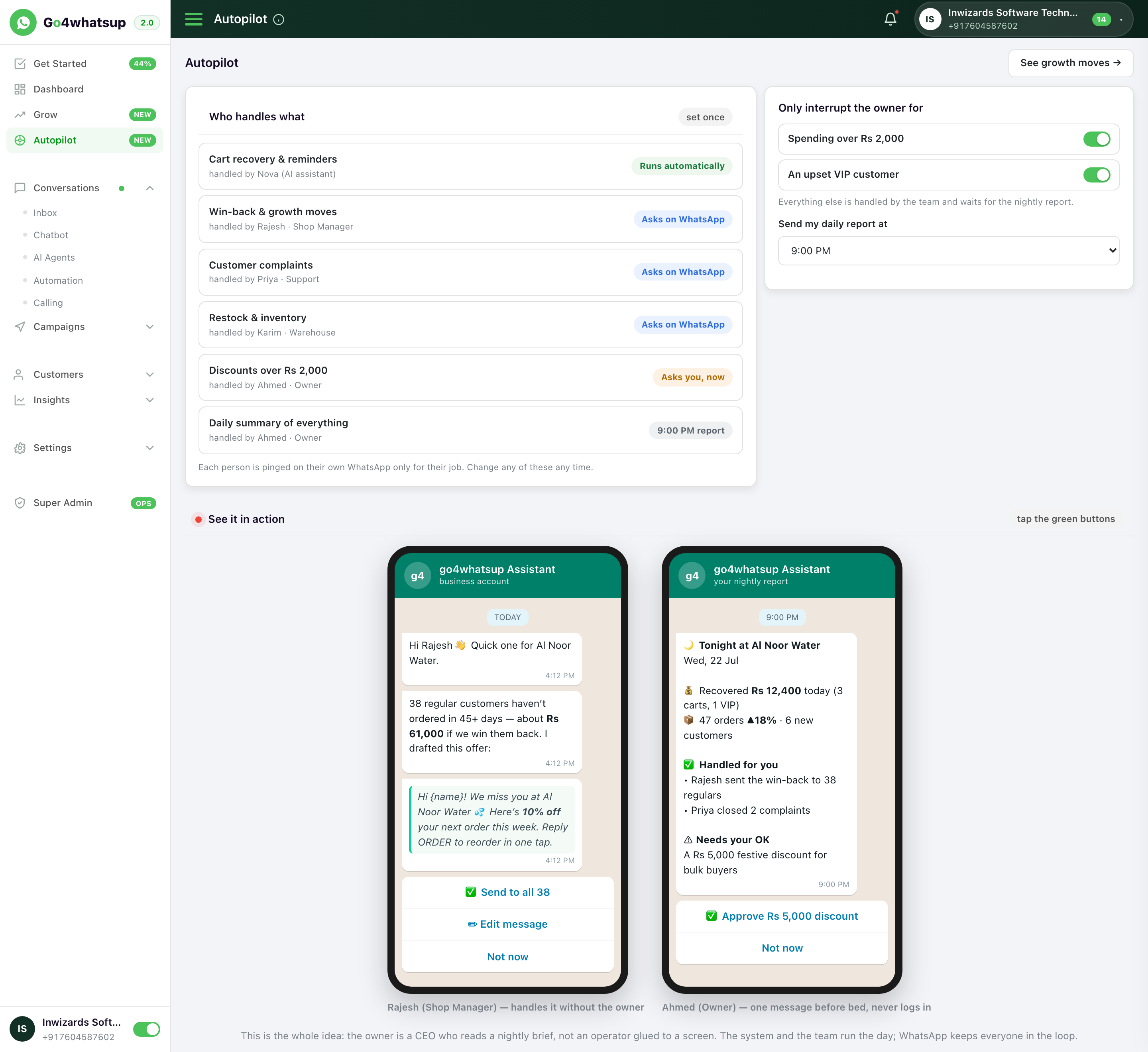The width and height of the screenshot is (1148, 1052).
Task: Click Runs automatically badge on Cart recovery
Action: tap(682, 166)
